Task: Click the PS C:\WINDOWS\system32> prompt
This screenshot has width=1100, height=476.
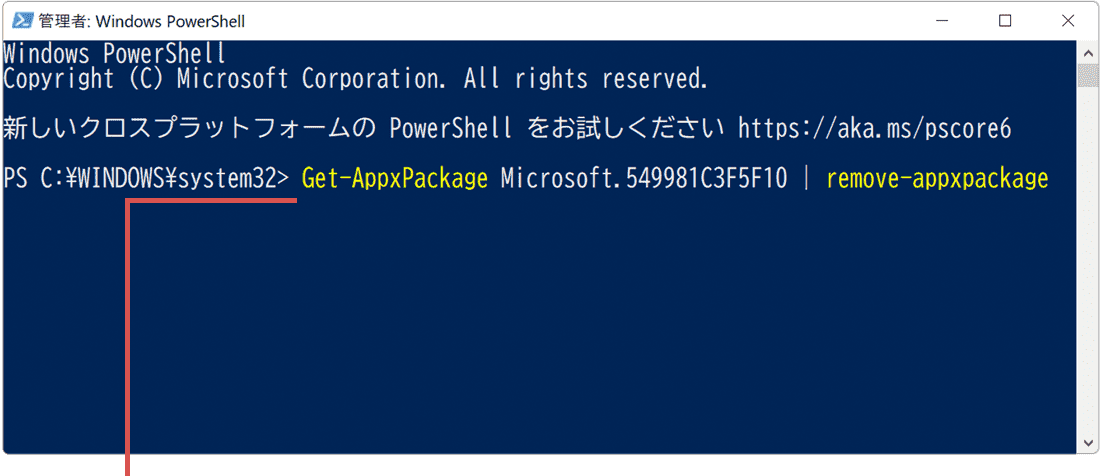Action: click(146, 179)
